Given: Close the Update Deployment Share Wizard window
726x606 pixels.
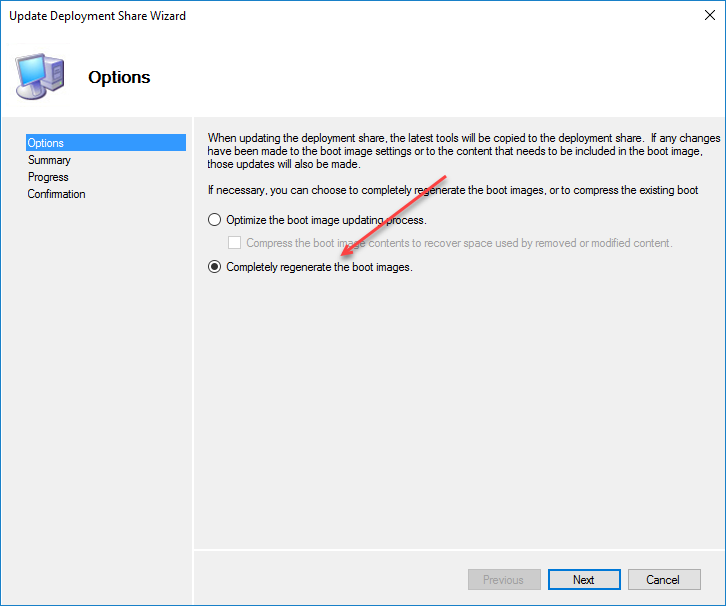Looking at the screenshot, I should pos(703,16).
